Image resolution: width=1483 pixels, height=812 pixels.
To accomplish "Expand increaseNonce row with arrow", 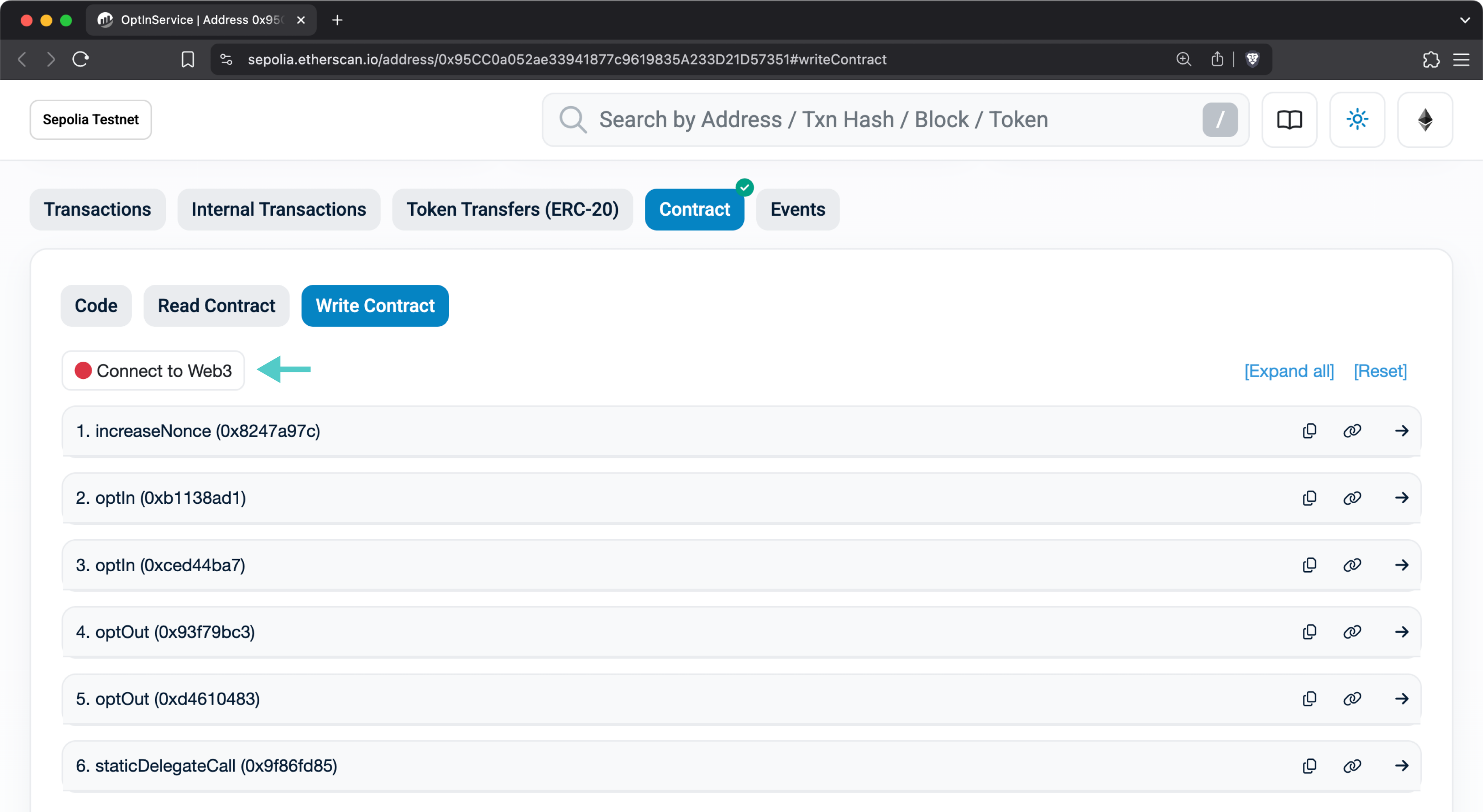I will (1402, 430).
